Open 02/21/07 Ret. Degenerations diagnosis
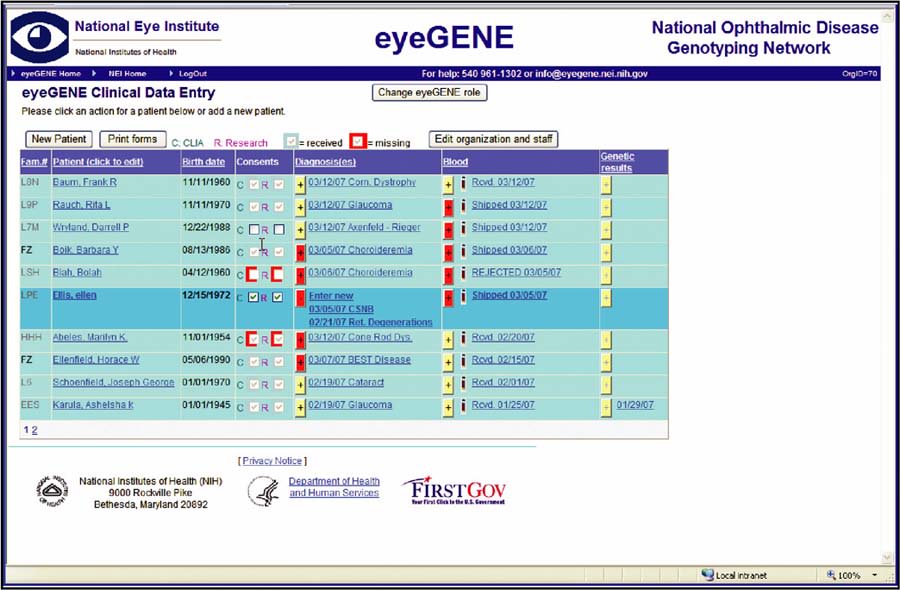 (x=371, y=322)
